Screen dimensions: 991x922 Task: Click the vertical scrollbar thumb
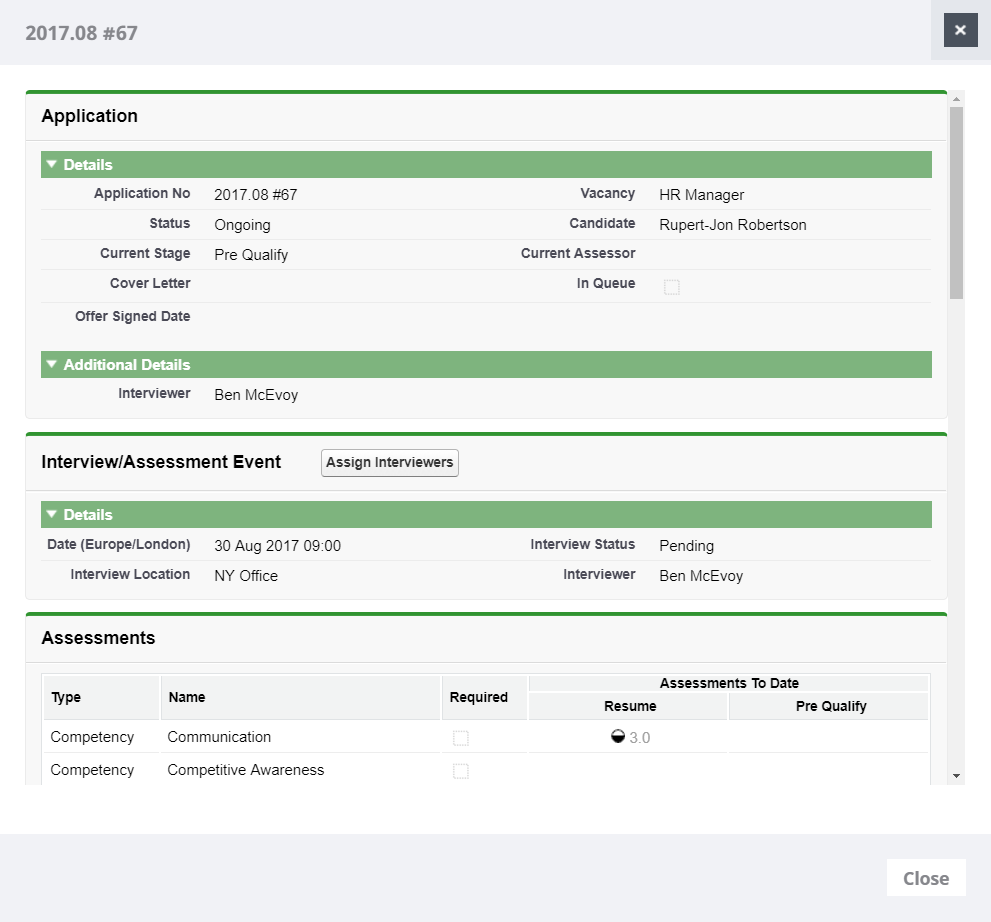click(957, 200)
